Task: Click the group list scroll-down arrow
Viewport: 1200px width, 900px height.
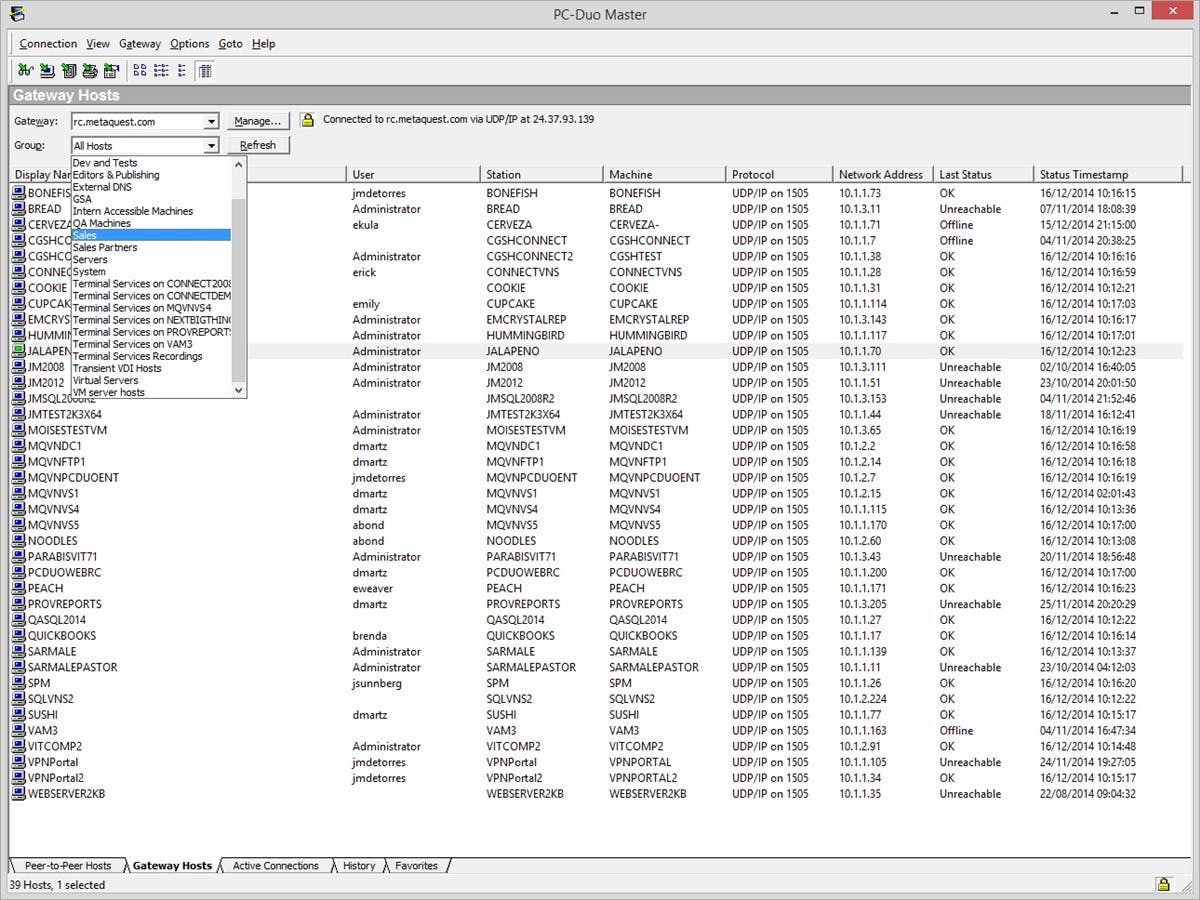Action: [239, 391]
